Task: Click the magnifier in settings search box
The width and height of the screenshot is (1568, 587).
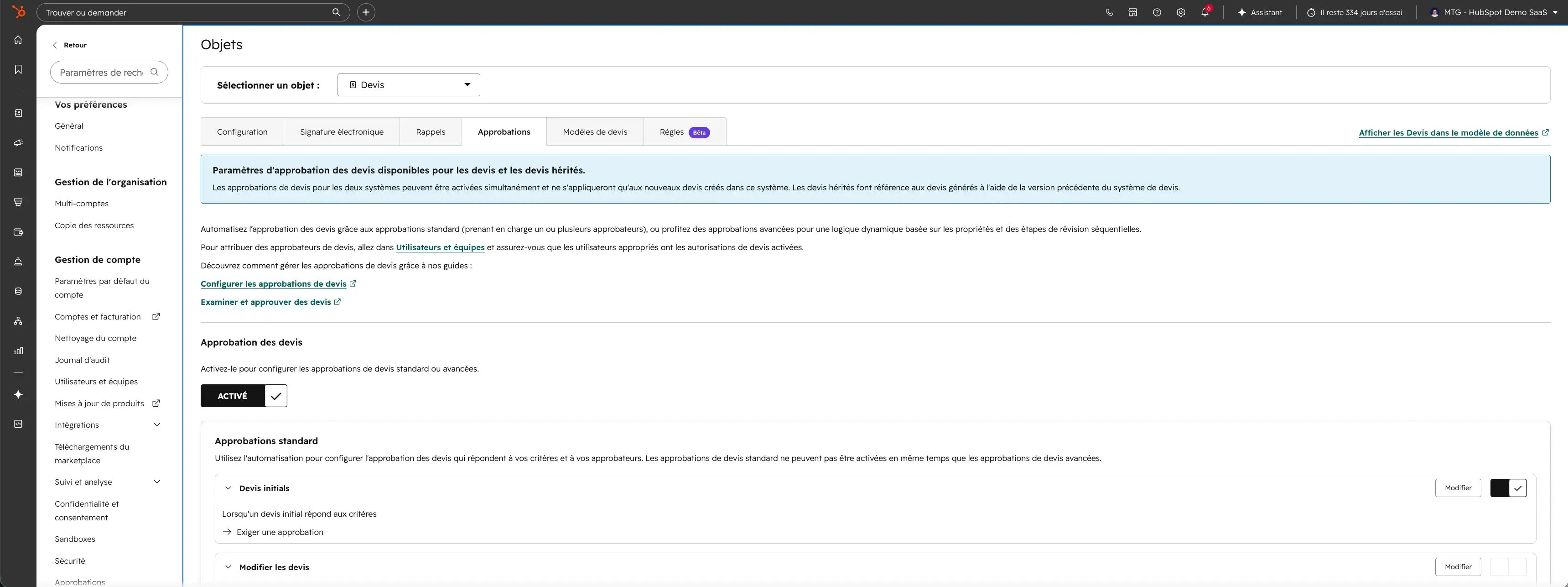Action: 155,72
